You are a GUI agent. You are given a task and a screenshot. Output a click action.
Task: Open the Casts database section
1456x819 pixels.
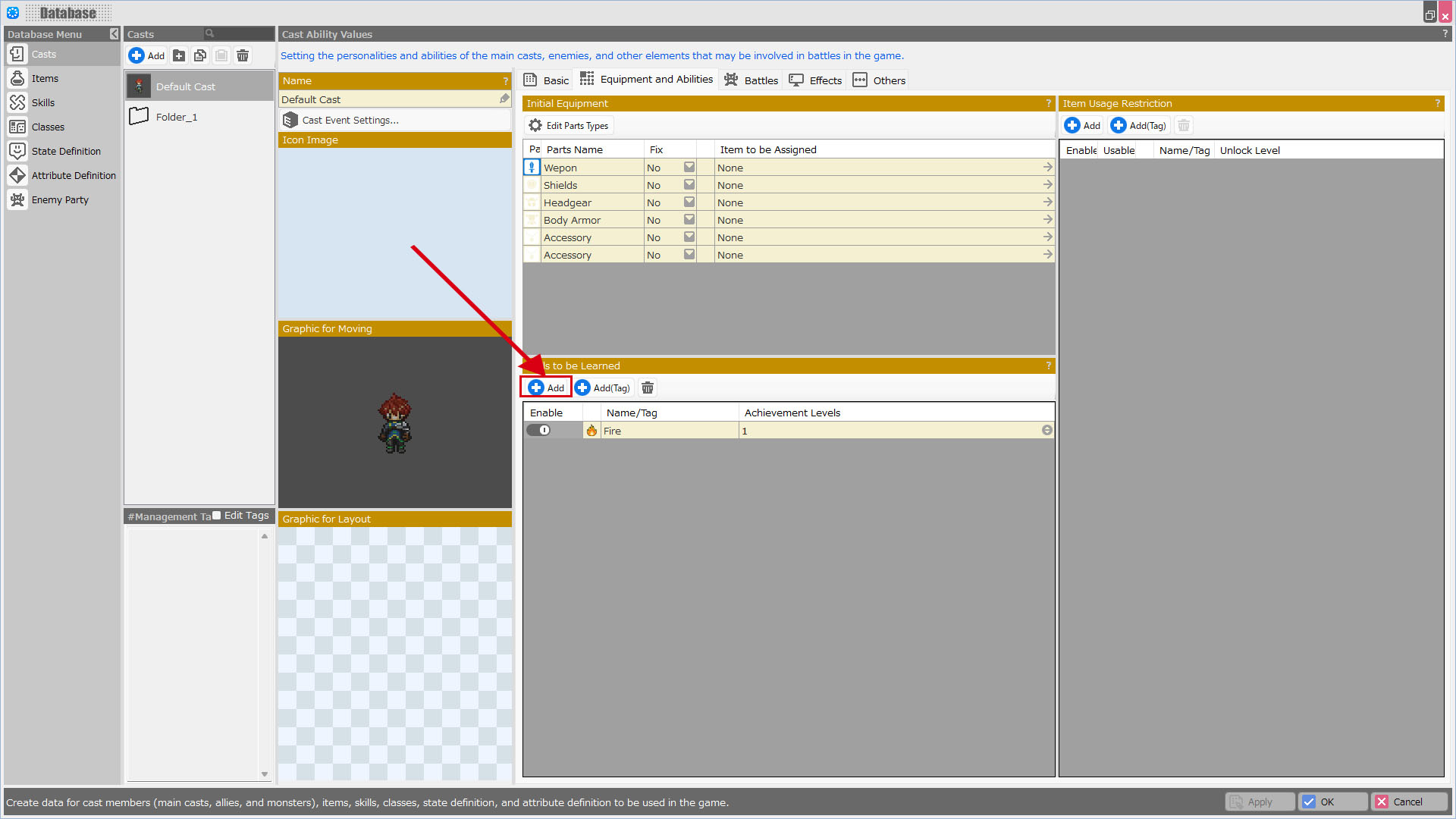62,54
